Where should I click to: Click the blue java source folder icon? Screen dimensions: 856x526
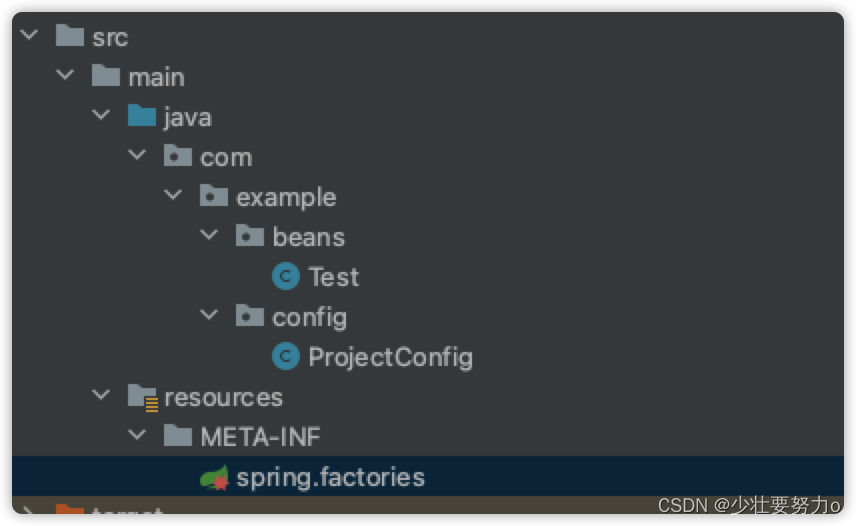point(142,117)
